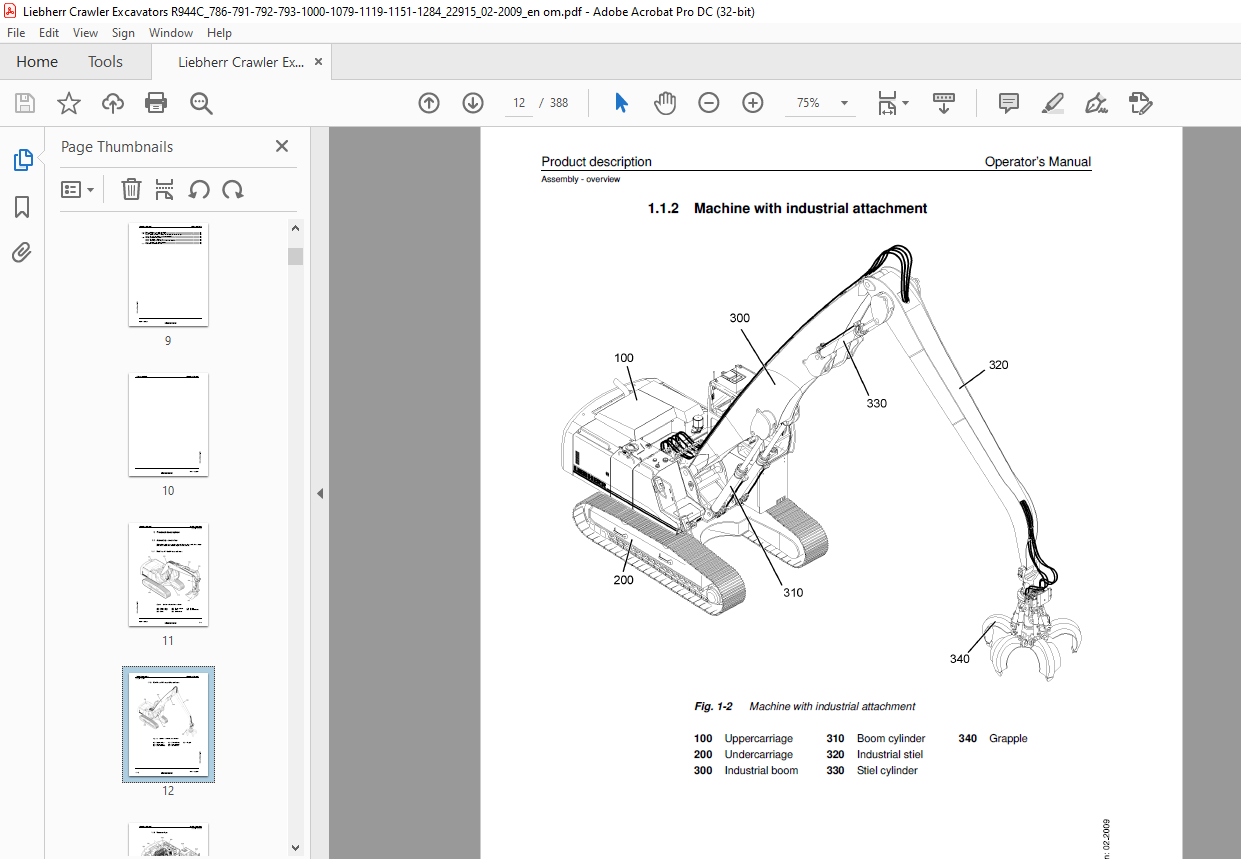Screen dimensions: 1241x859
Task: Open the Sign document pen tool
Action: (x=1097, y=103)
